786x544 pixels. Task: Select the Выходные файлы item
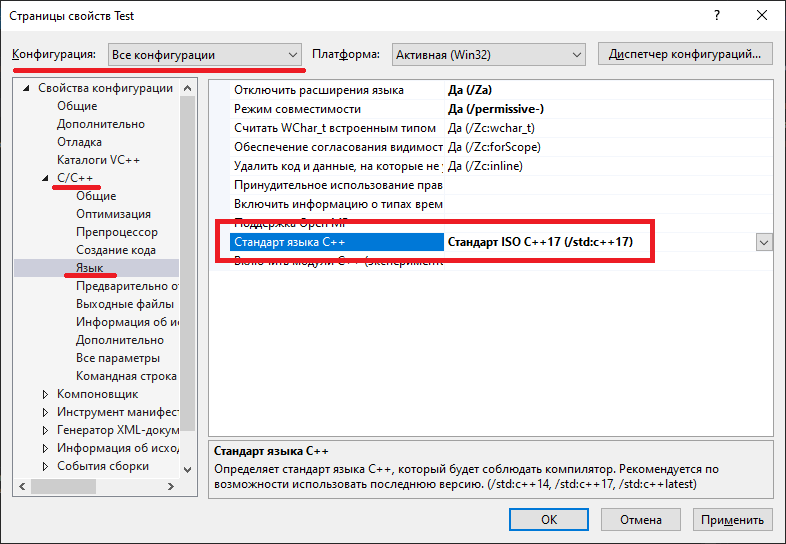[x=125, y=304]
